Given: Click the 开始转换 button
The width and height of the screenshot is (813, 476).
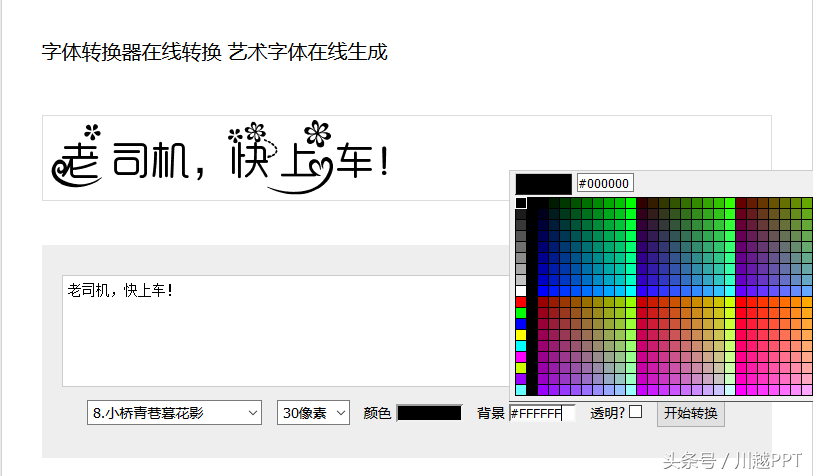Looking at the screenshot, I should tap(691, 413).
